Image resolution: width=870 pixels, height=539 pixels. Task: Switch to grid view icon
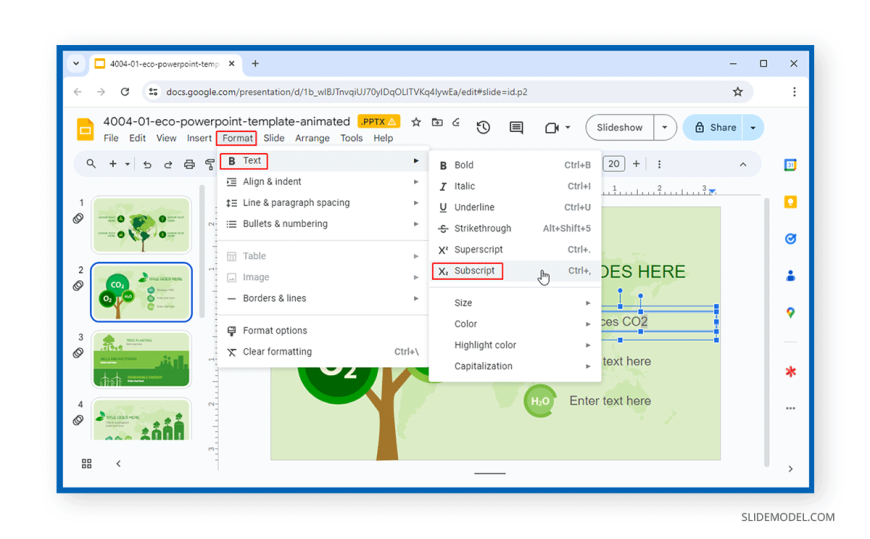pyautogui.click(x=87, y=464)
